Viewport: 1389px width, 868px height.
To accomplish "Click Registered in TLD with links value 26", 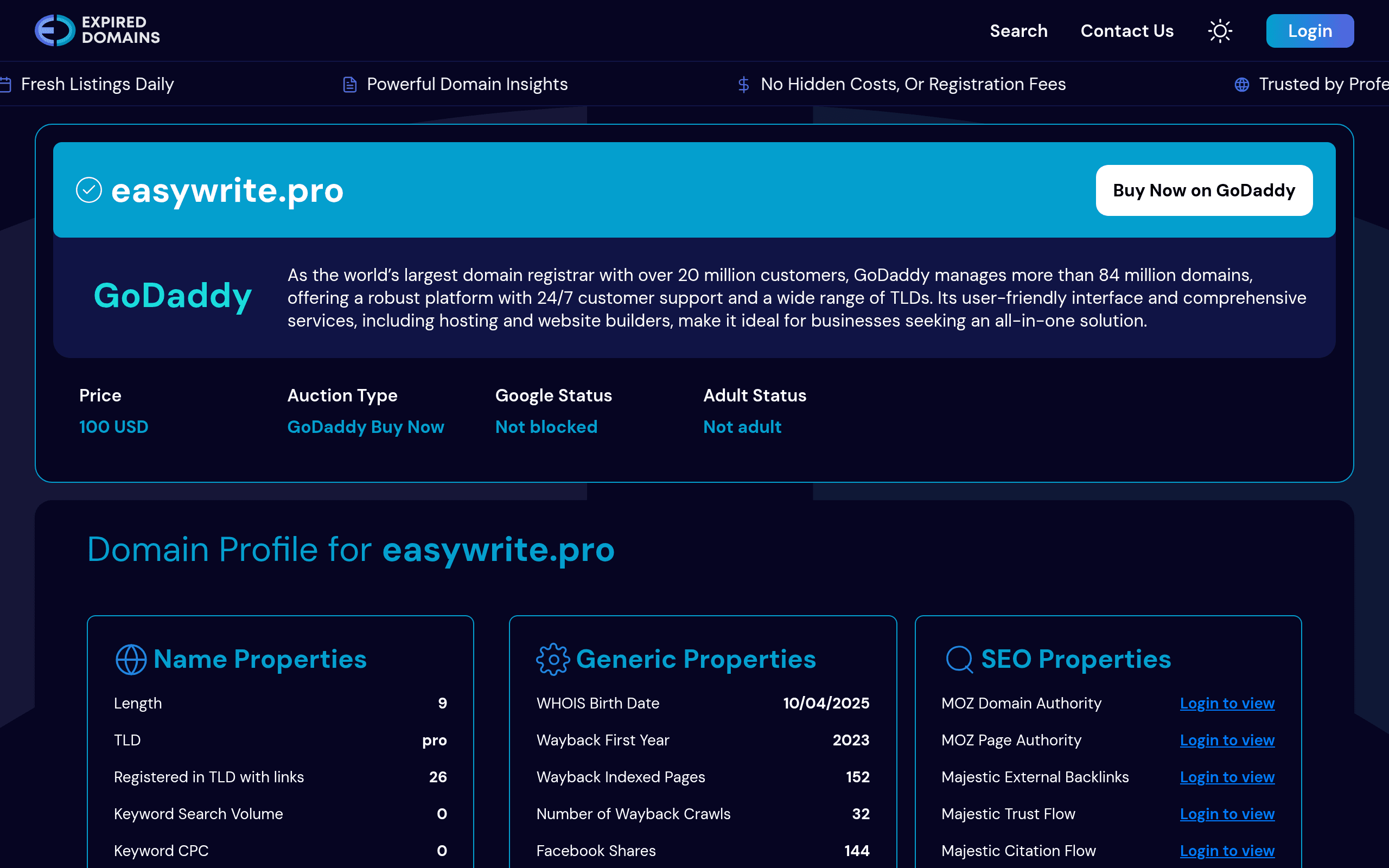I will [438, 777].
